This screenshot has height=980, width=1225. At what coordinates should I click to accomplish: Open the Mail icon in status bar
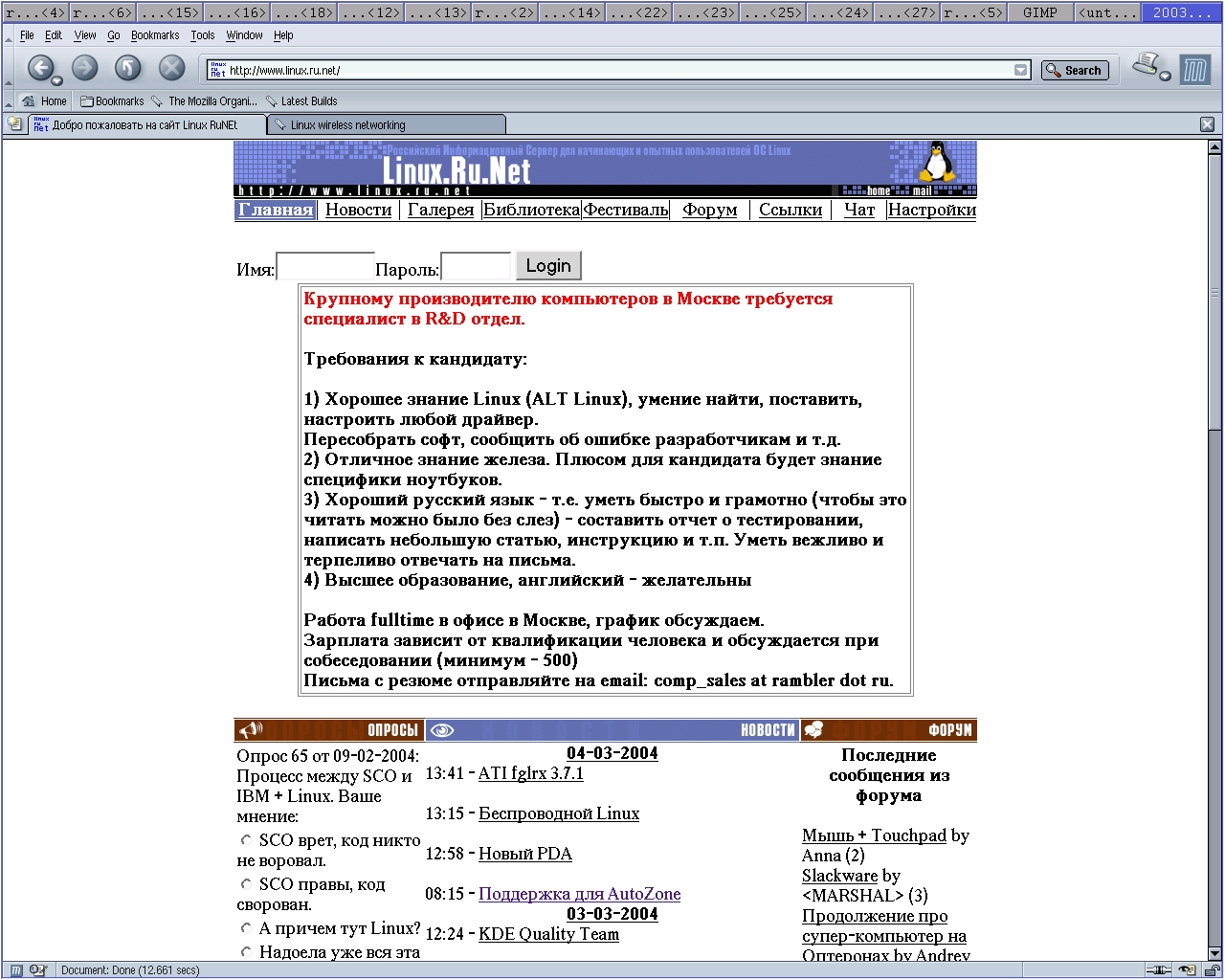coord(37,970)
